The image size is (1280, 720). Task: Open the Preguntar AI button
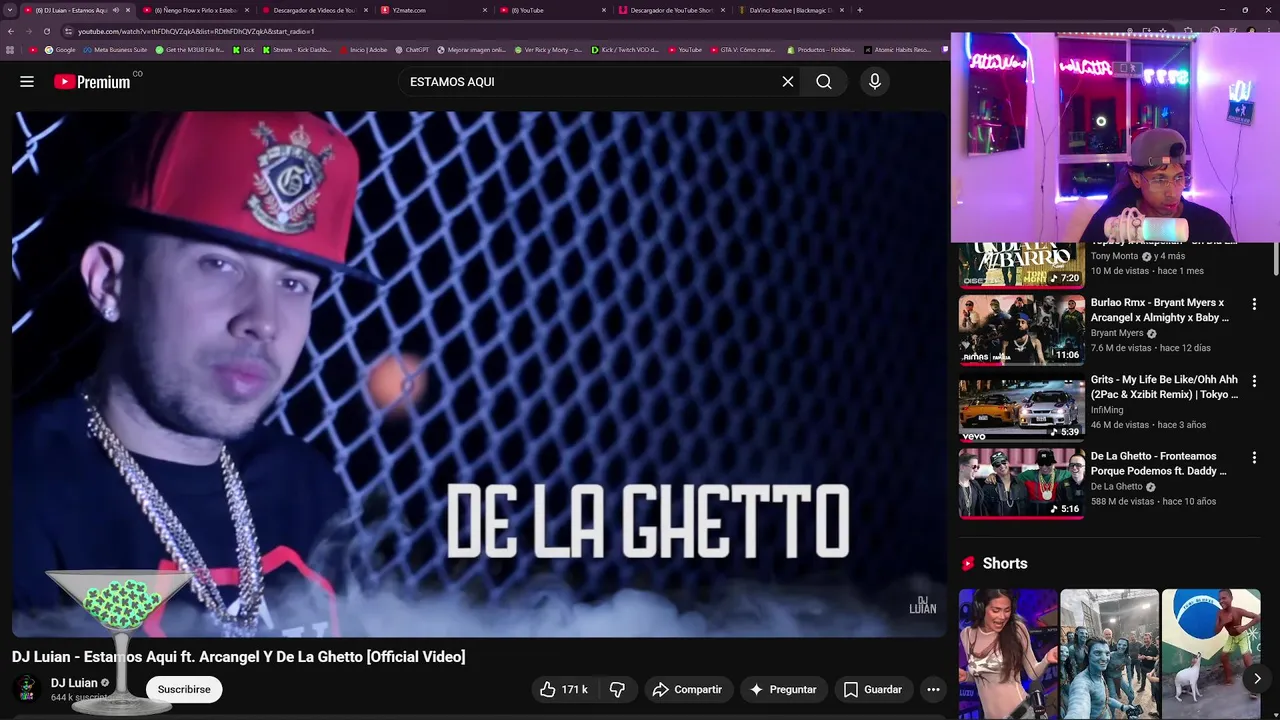click(783, 689)
